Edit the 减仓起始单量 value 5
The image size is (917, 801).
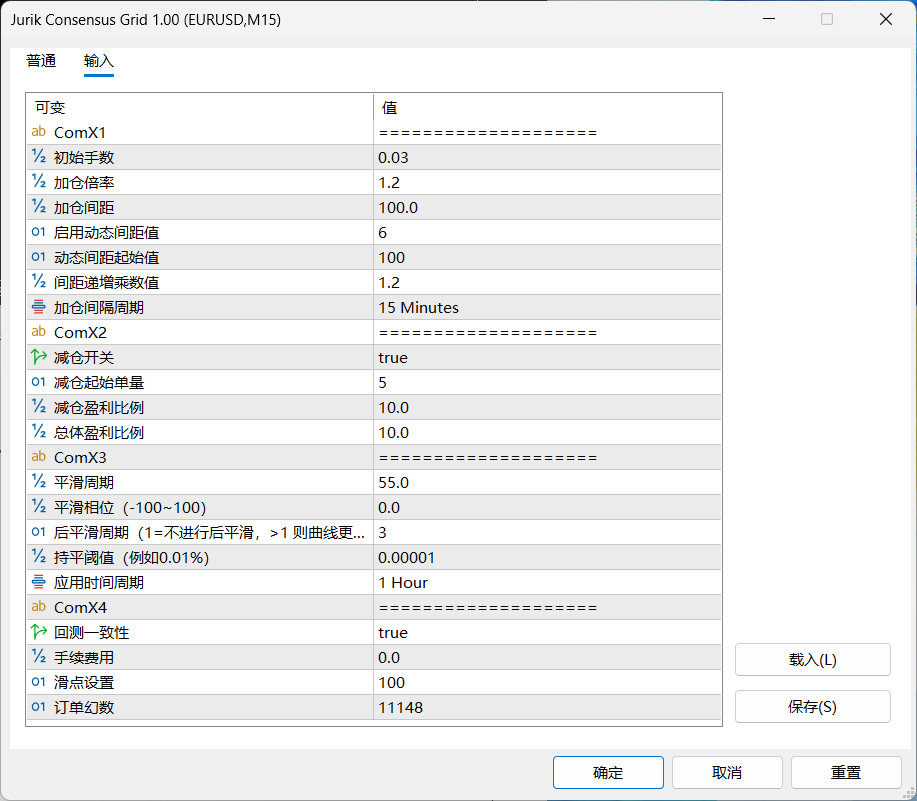tap(547, 382)
